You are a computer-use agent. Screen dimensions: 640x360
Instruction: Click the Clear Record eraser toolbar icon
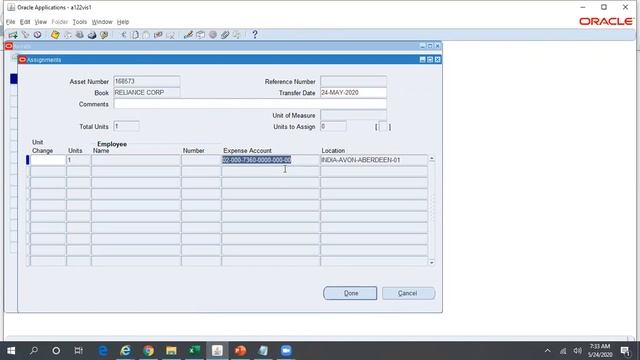click(x=158, y=35)
